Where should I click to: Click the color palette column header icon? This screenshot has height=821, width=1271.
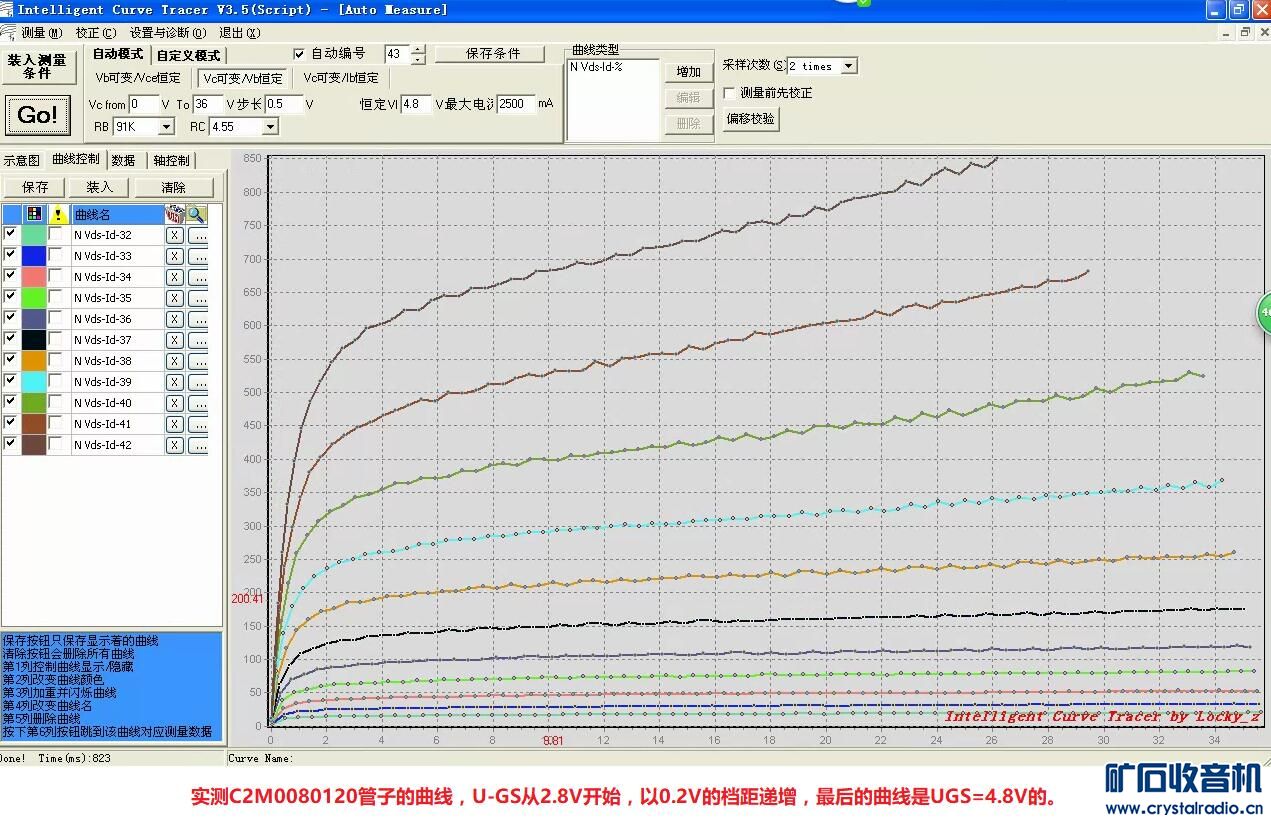click(x=34, y=214)
